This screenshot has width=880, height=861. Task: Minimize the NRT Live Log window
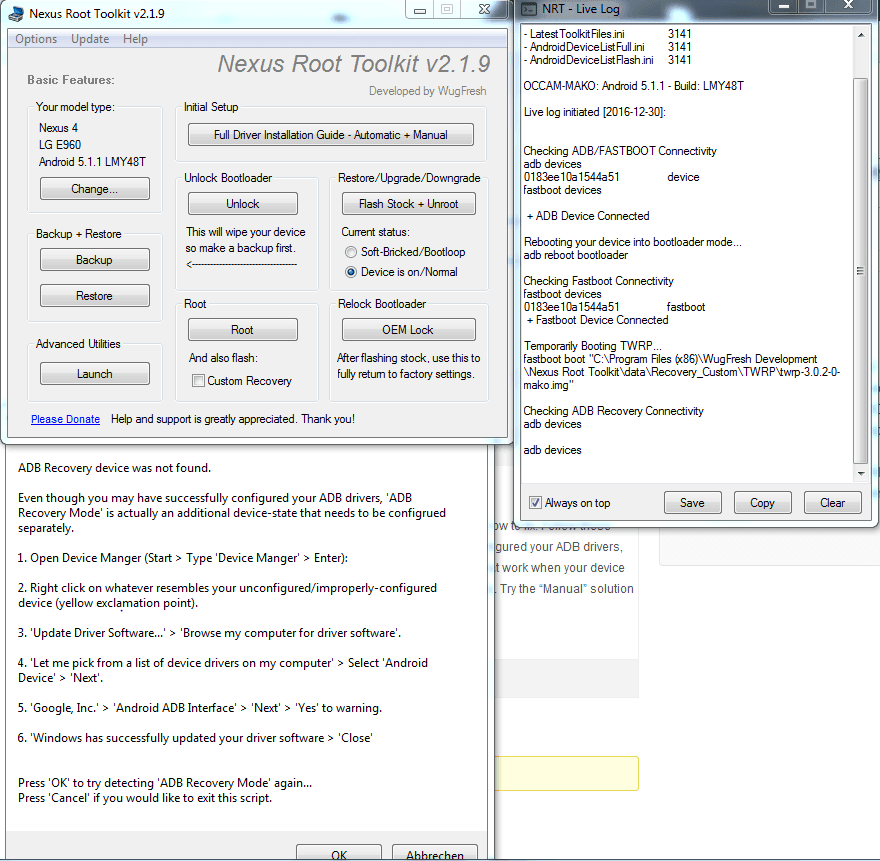[x=784, y=7]
